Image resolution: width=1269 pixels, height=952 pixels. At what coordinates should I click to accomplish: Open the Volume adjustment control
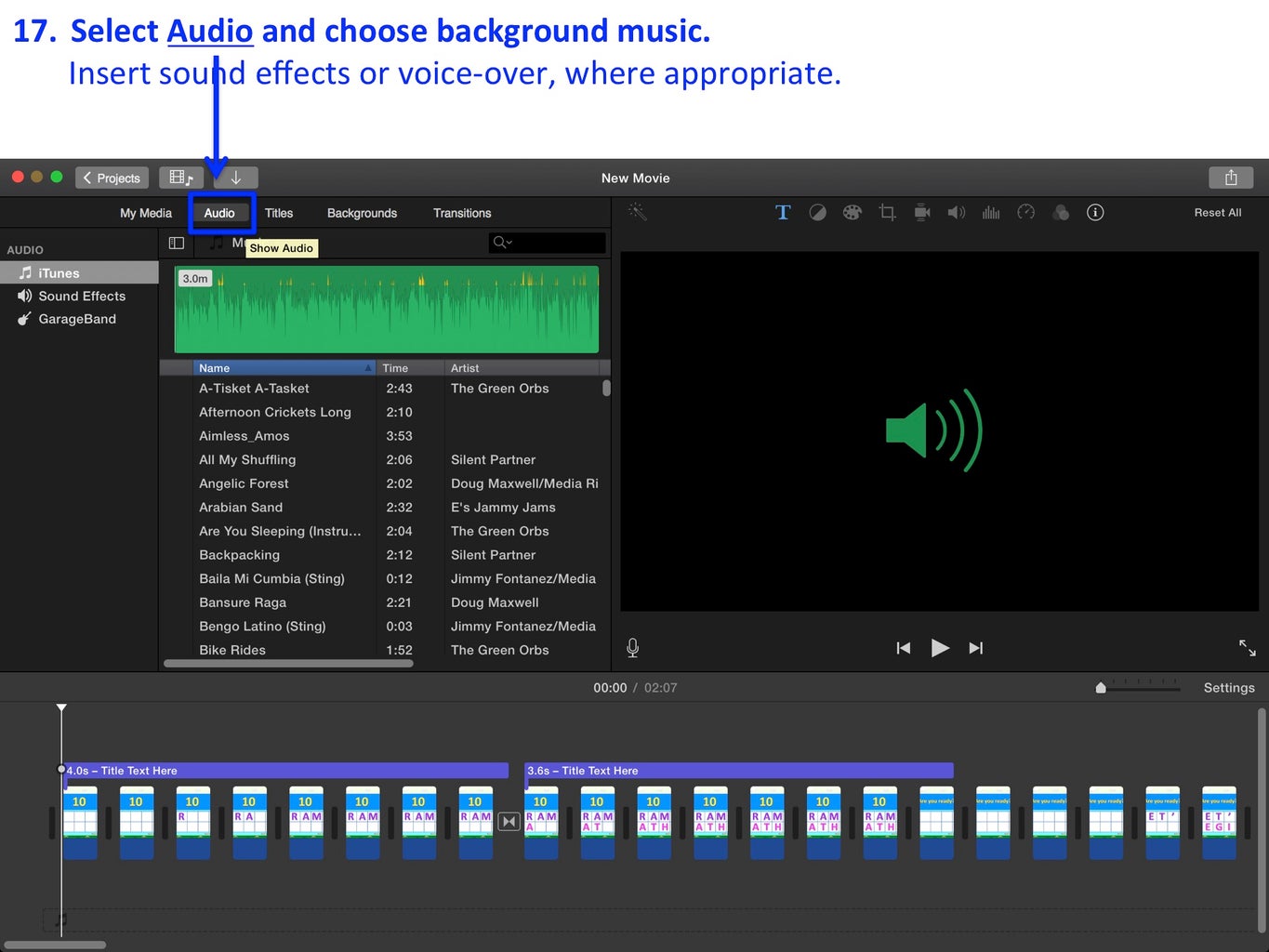pyautogui.click(x=956, y=212)
